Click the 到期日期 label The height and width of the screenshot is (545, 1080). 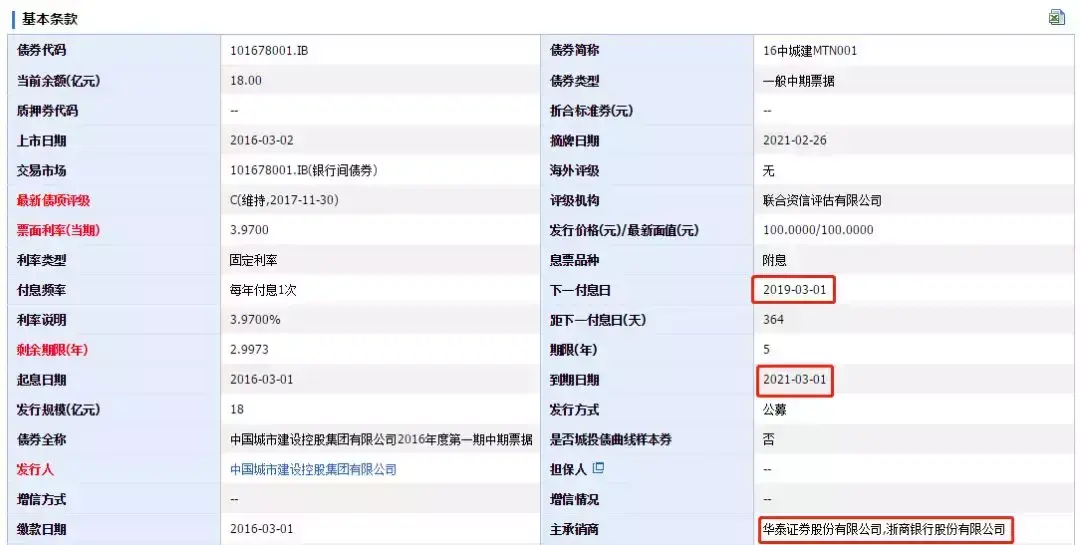[x=574, y=380]
